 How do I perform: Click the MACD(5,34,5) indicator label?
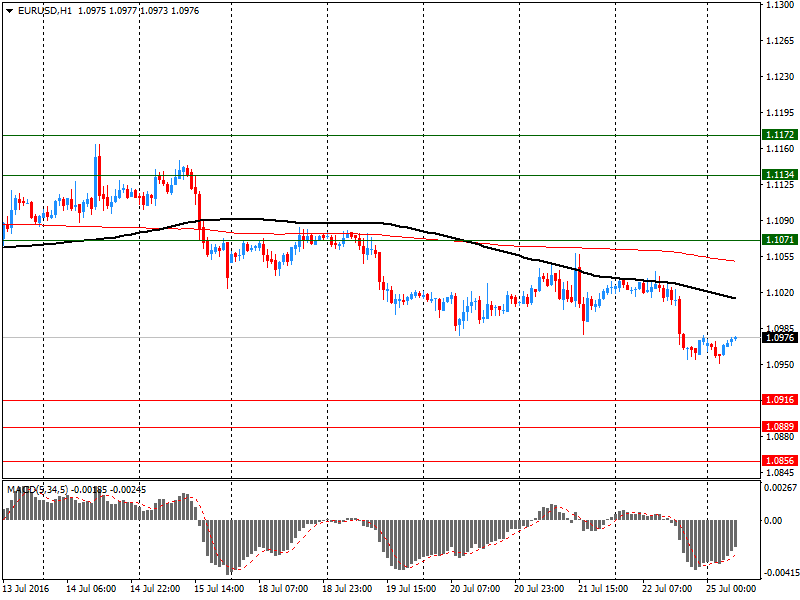tap(37, 490)
